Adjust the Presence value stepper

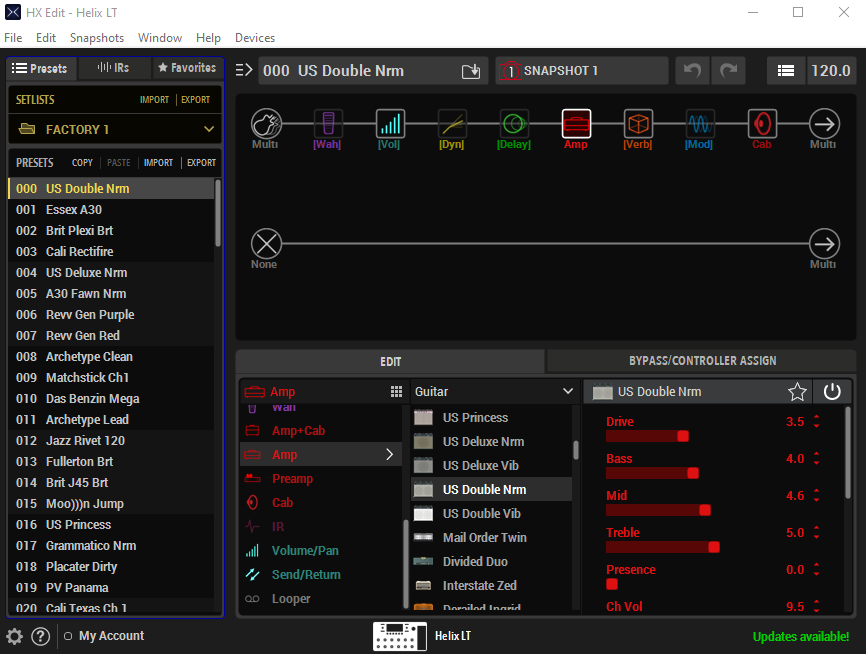[816, 569]
